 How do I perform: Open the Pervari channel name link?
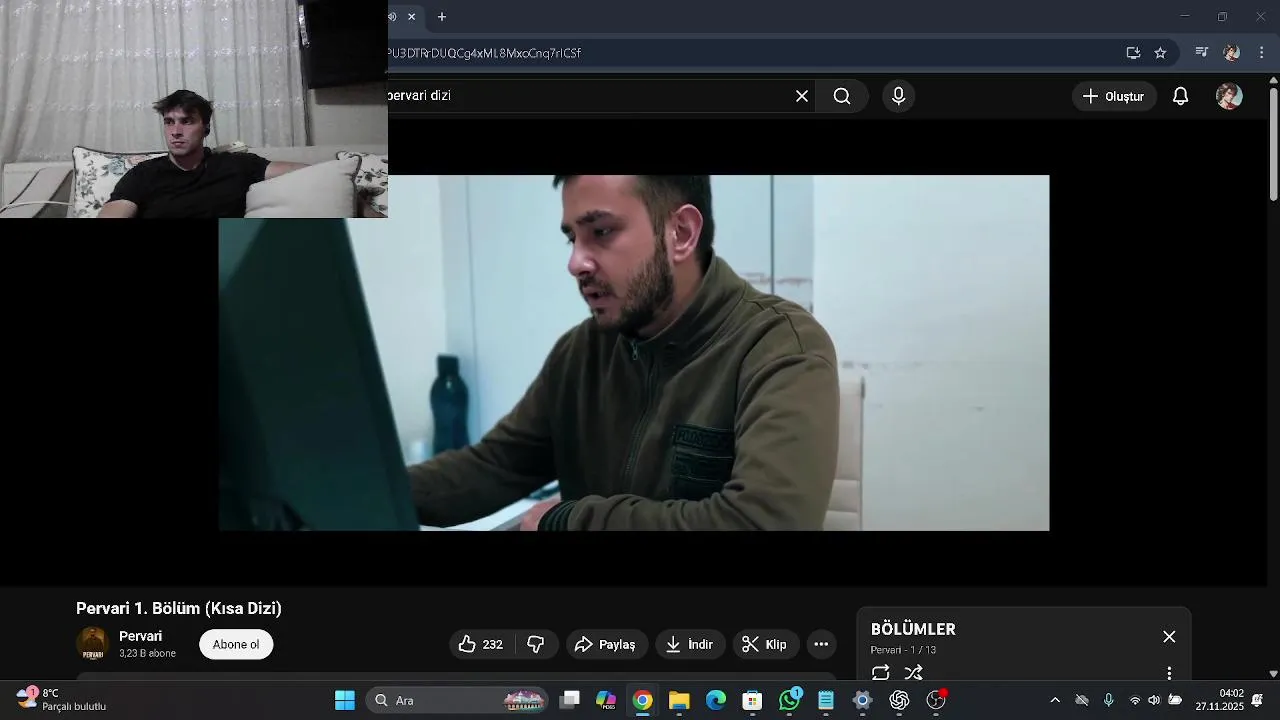click(x=140, y=636)
